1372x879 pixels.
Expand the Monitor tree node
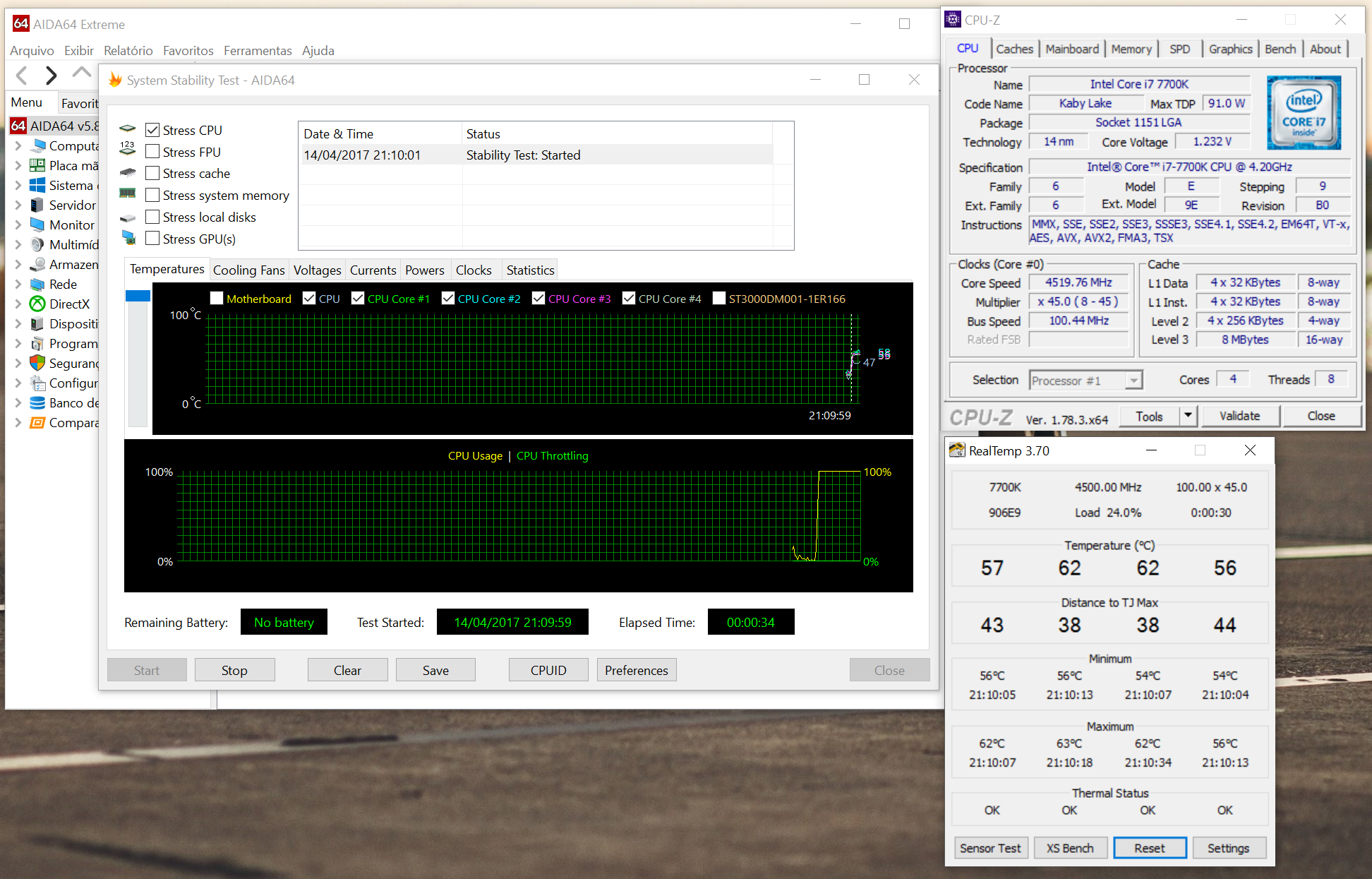pyautogui.click(x=18, y=225)
